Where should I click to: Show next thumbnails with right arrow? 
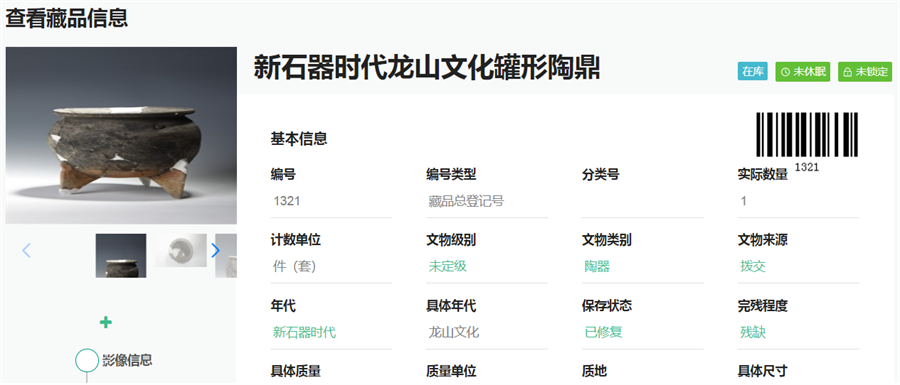click(x=215, y=250)
